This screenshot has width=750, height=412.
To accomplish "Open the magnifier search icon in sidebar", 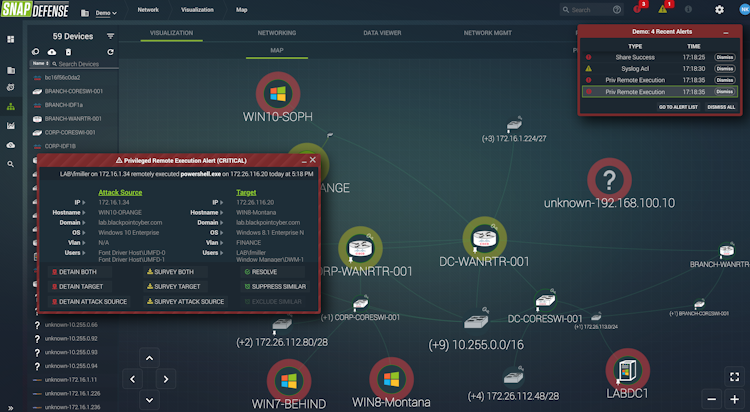I will pos(11,164).
